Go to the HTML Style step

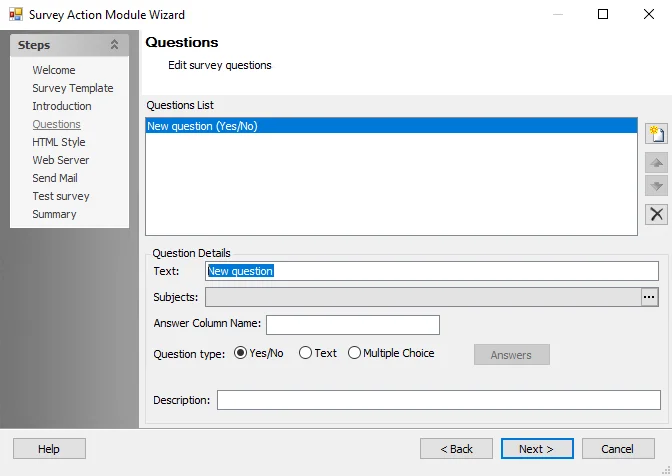click(x=59, y=142)
